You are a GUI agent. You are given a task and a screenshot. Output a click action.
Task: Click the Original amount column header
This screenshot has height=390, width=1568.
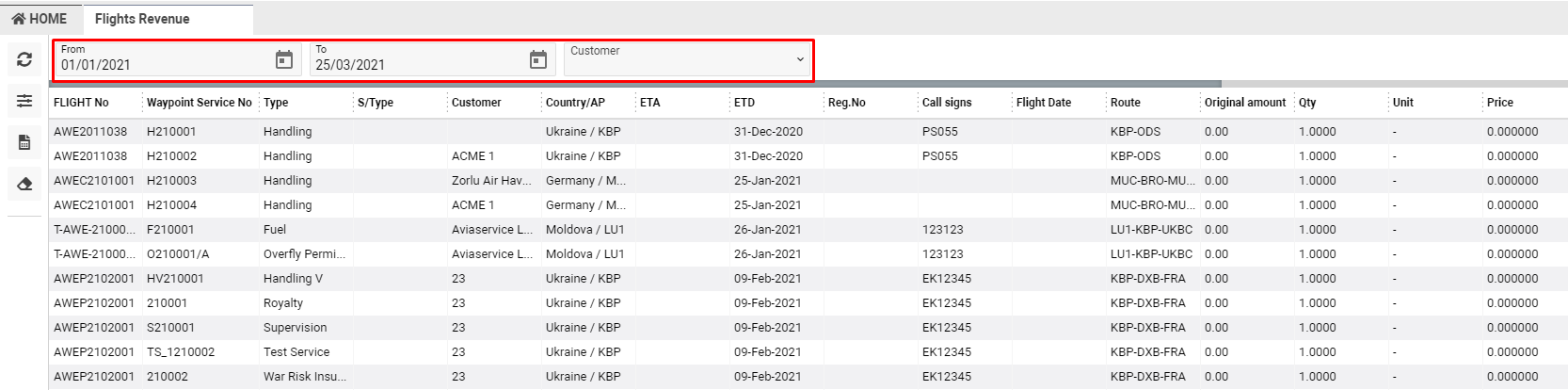[1244, 103]
